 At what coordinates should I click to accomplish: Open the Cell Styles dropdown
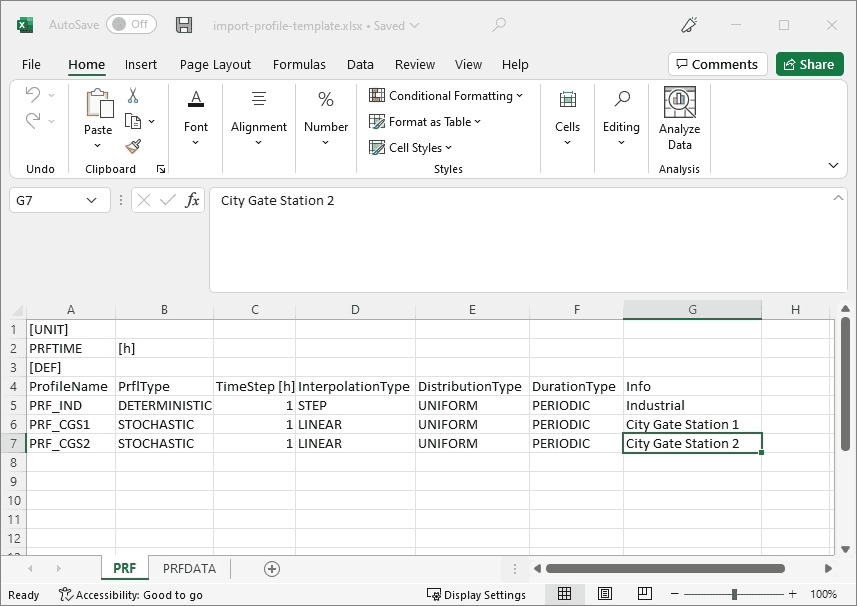410,147
